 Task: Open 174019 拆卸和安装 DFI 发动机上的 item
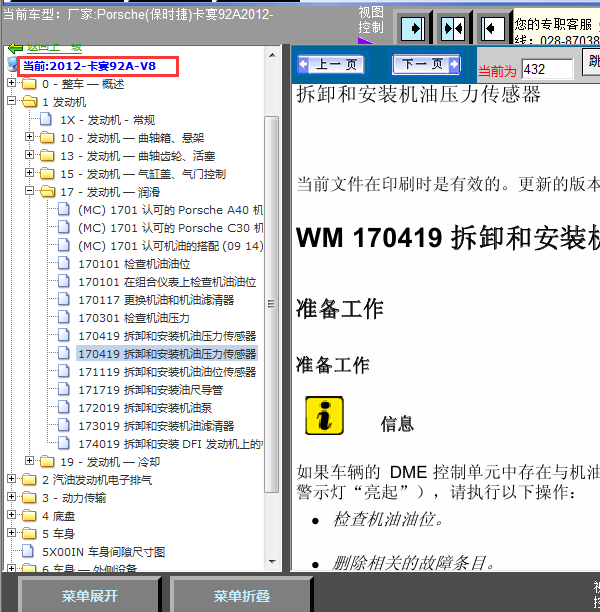(170, 444)
